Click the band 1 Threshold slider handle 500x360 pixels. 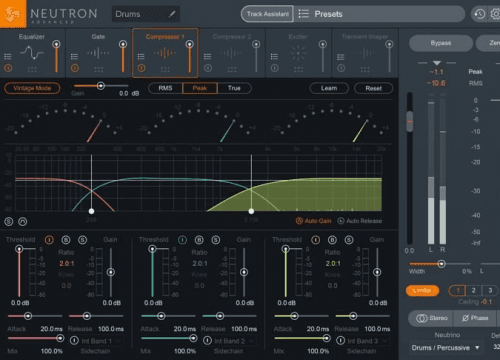click(x=19, y=249)
